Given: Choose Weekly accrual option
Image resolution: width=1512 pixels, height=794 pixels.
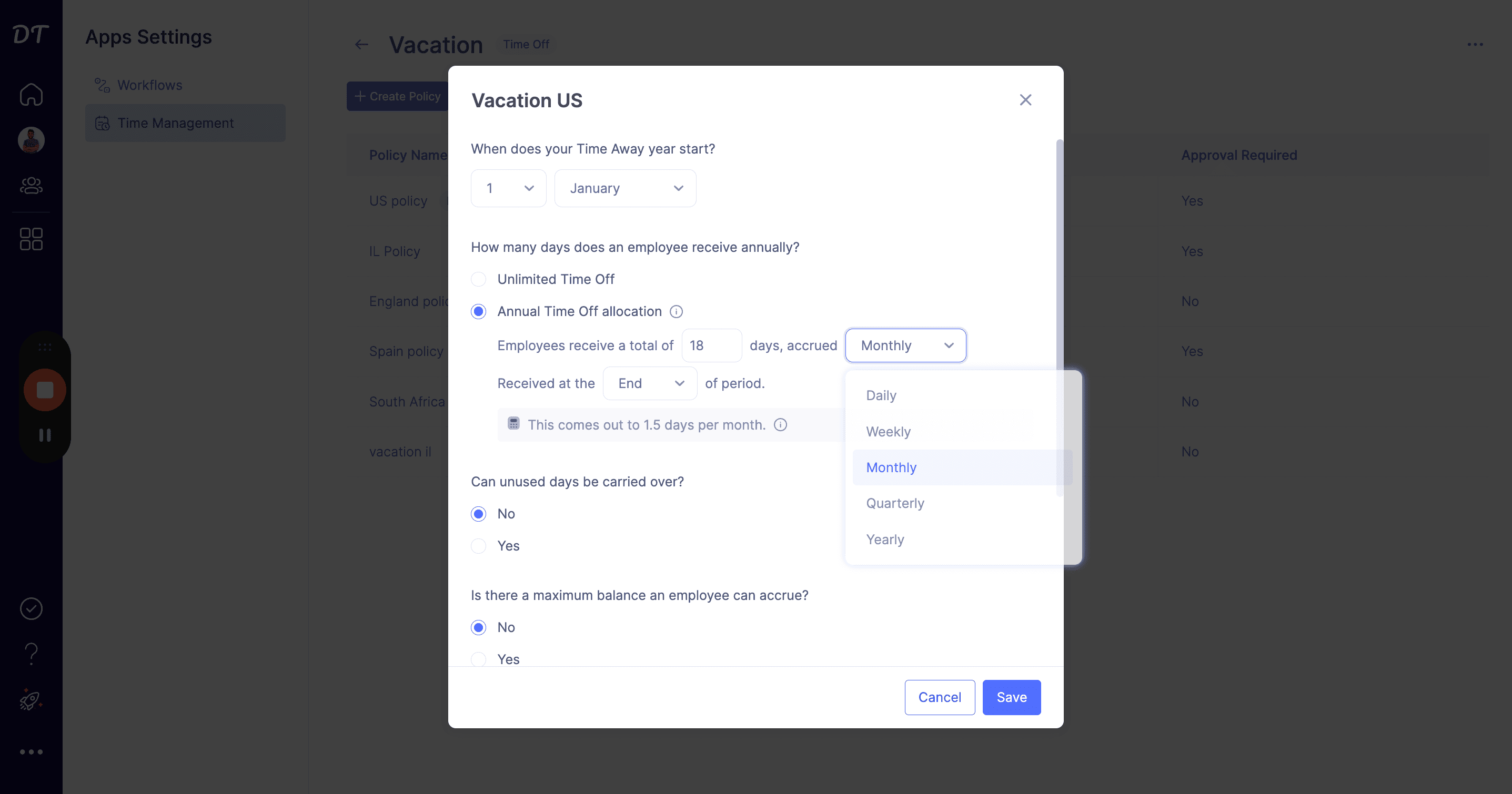Looking at the screenshot, I should point(962,432).
